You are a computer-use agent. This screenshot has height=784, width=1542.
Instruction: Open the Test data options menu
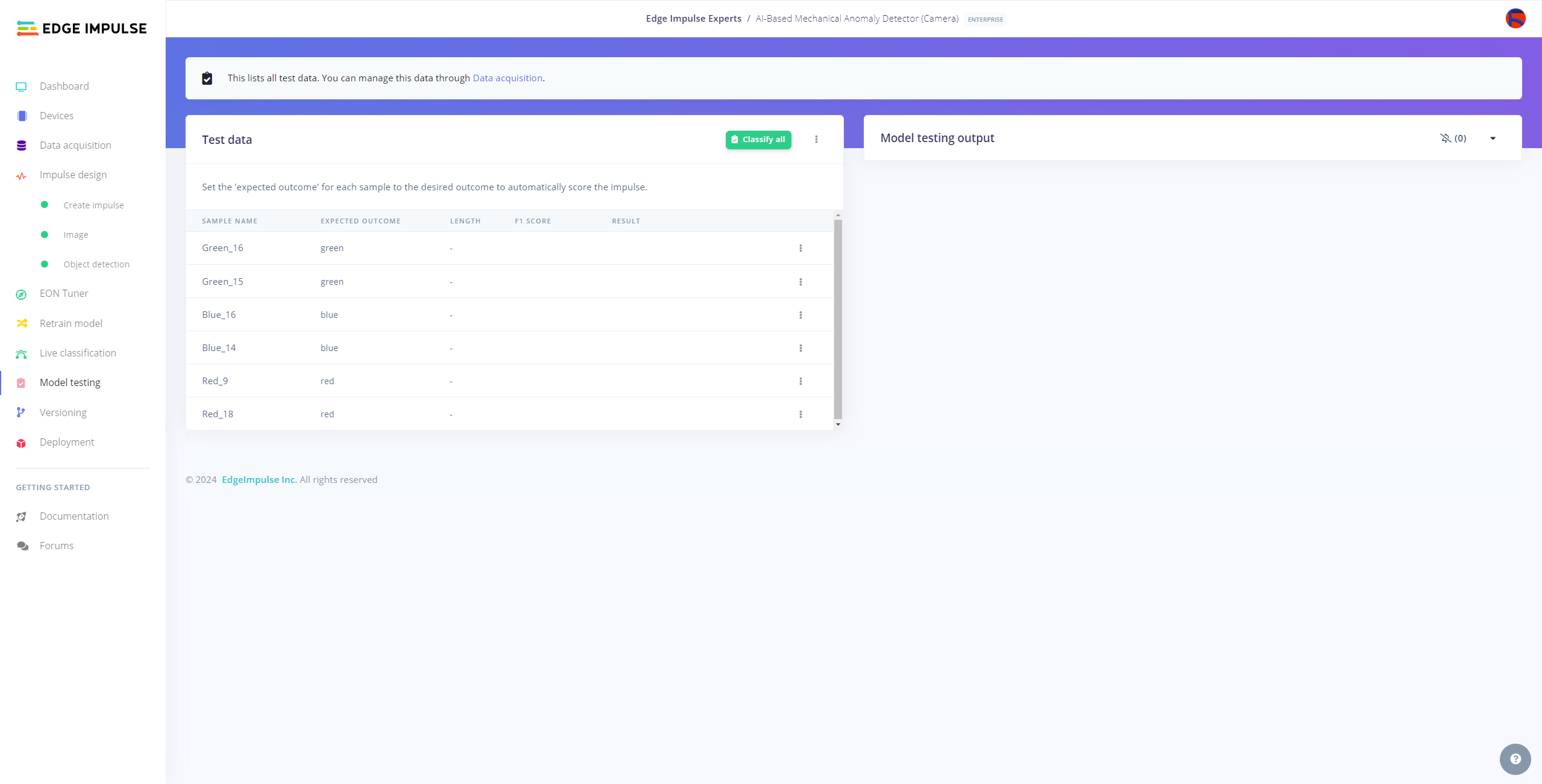[x=816, y=140]
